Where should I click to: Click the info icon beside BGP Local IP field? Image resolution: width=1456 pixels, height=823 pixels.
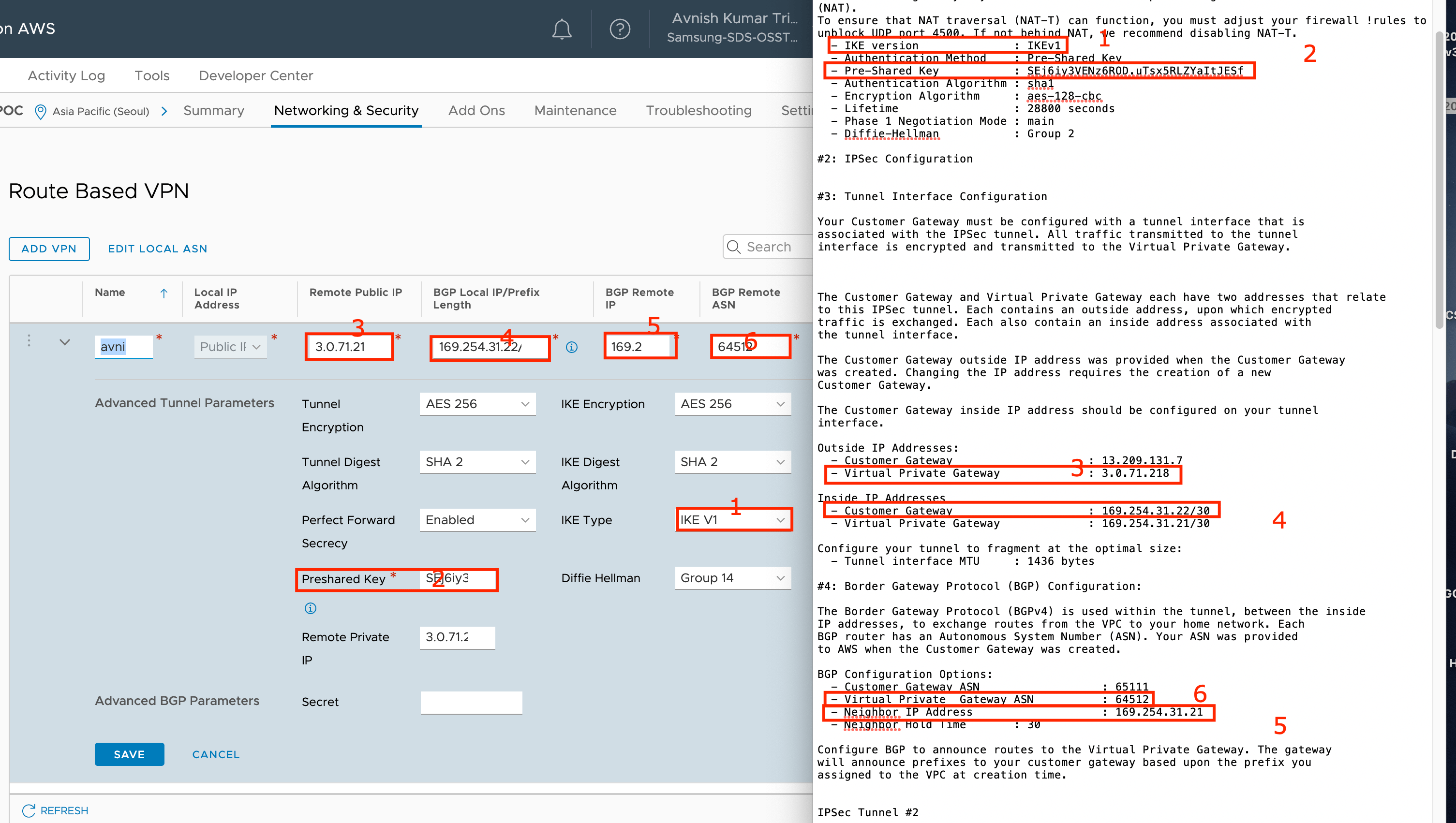[572, 347]
